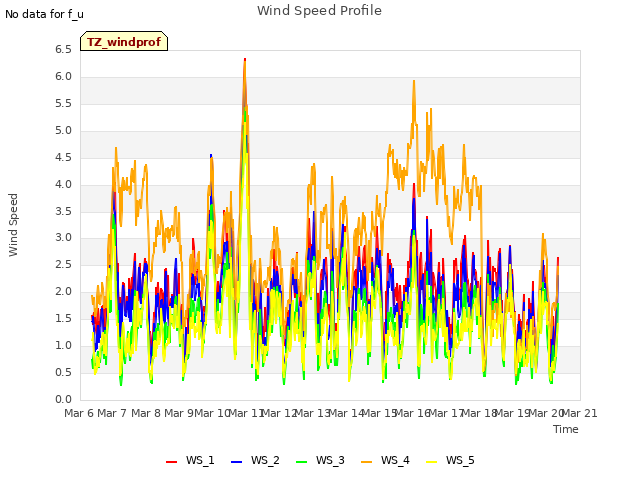Click the 3.5 y-axis tick label
This screenshot has height=480, width=640.
[x=63, y=211]
